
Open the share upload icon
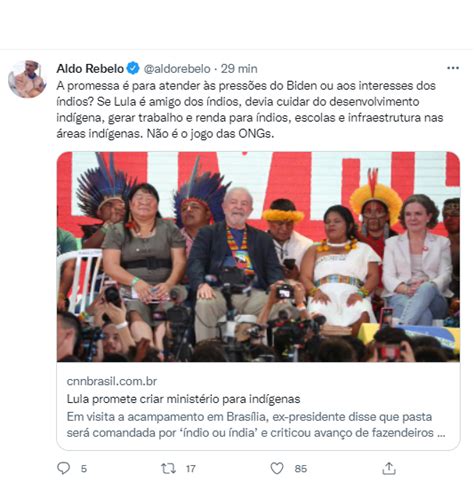click(389, 468)
